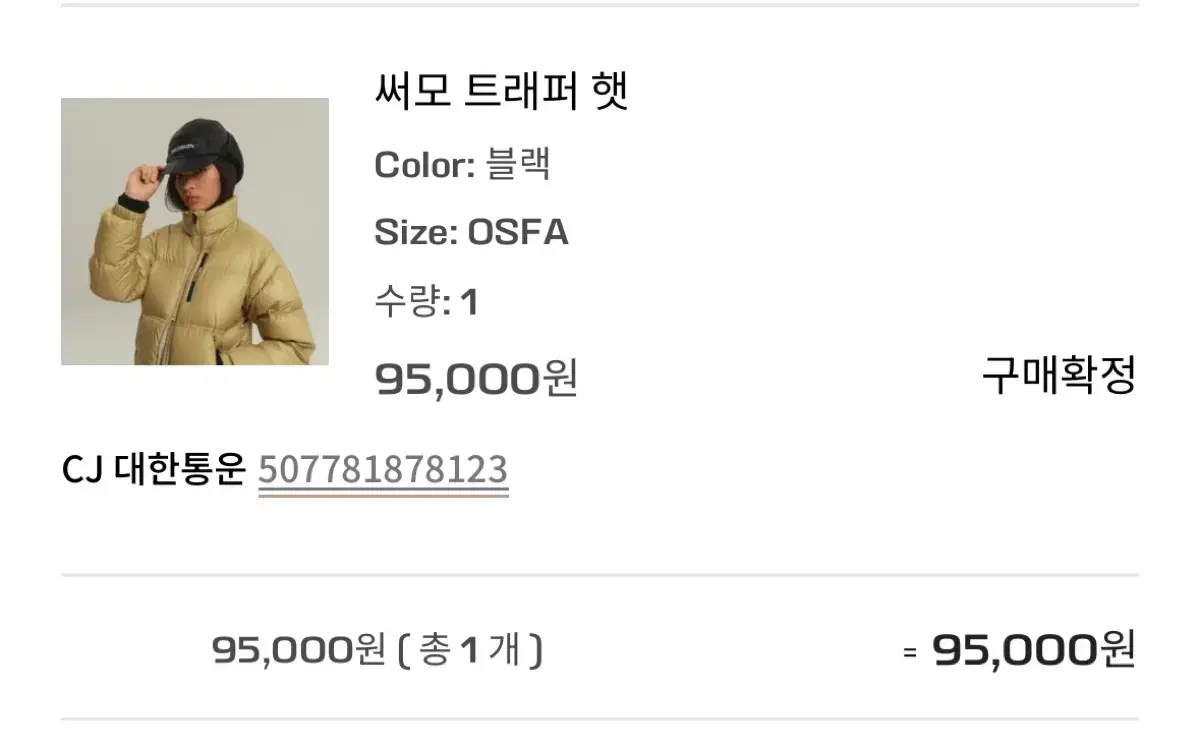Viewport: 1200px width, 746px height.
Task: Click the Color: label
Action: [425, 164]
